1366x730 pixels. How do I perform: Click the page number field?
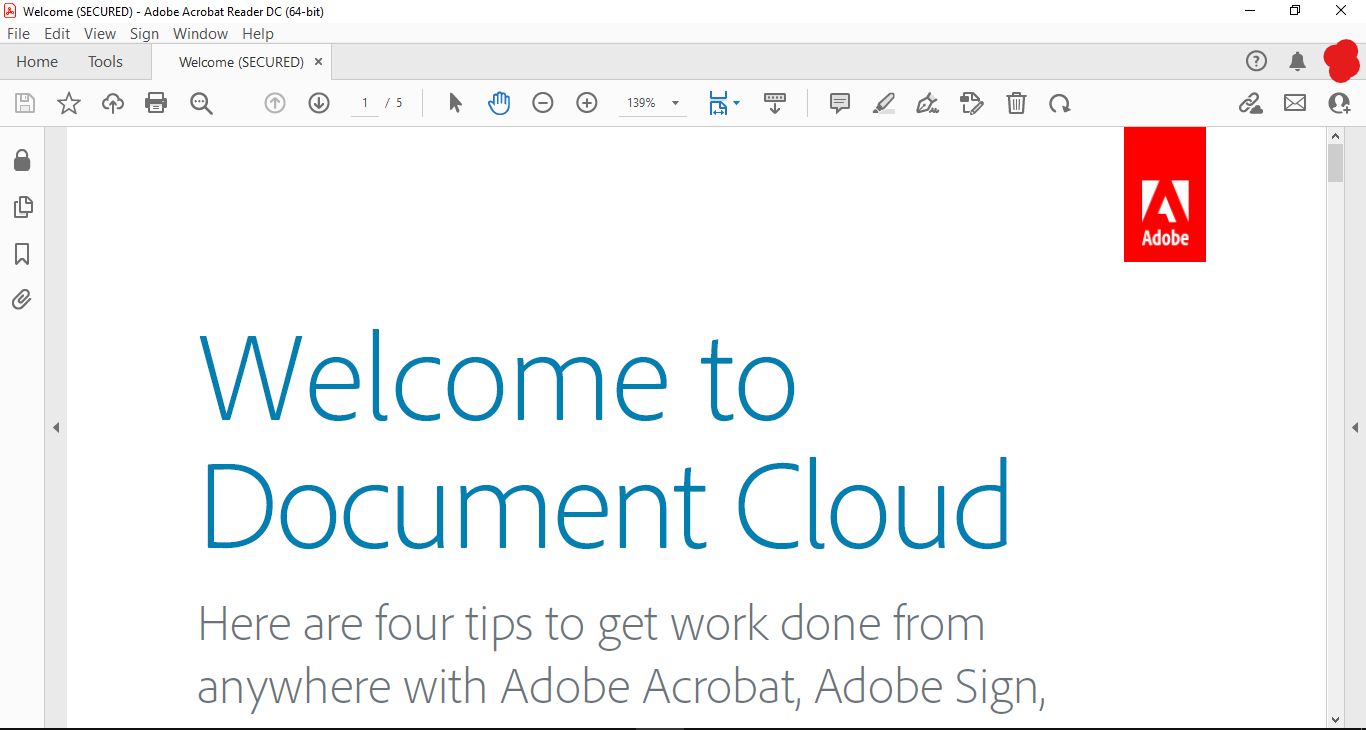point(365,103)
